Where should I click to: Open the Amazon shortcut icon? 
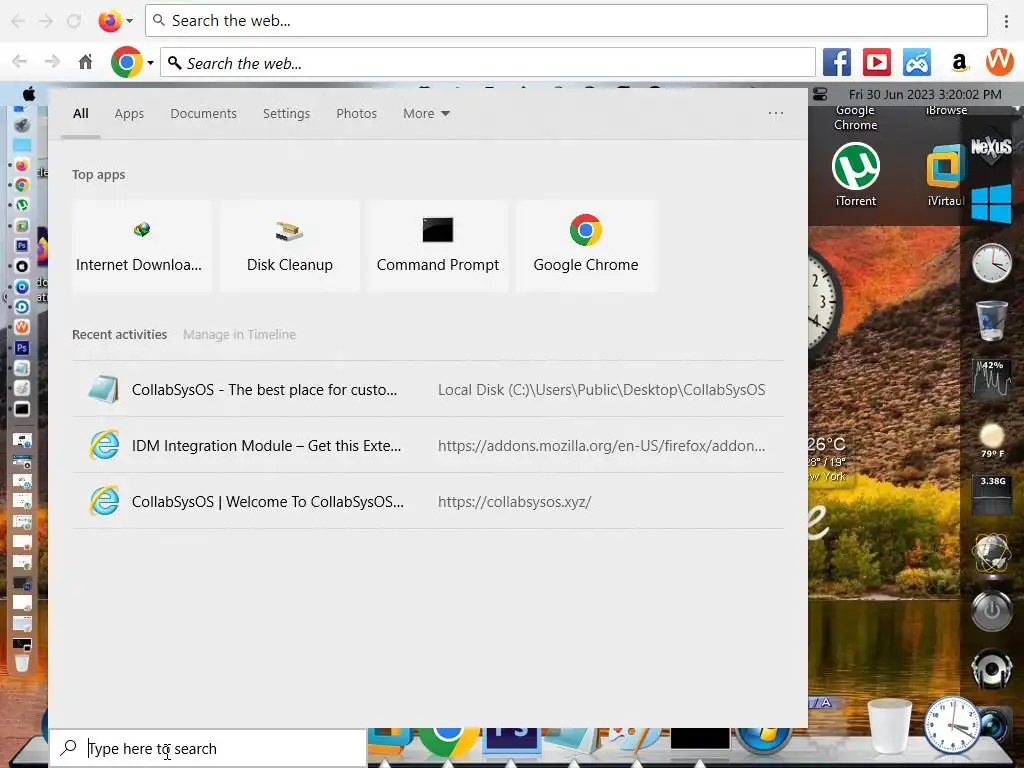point(959,63)
